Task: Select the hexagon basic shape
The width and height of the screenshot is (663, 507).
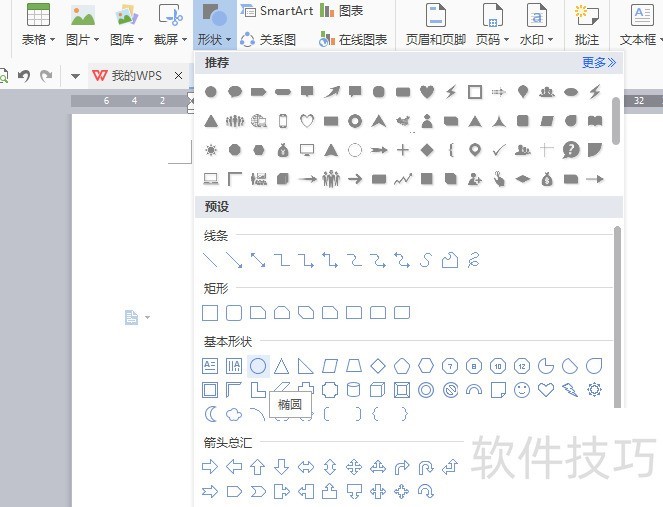Action: 426,366
